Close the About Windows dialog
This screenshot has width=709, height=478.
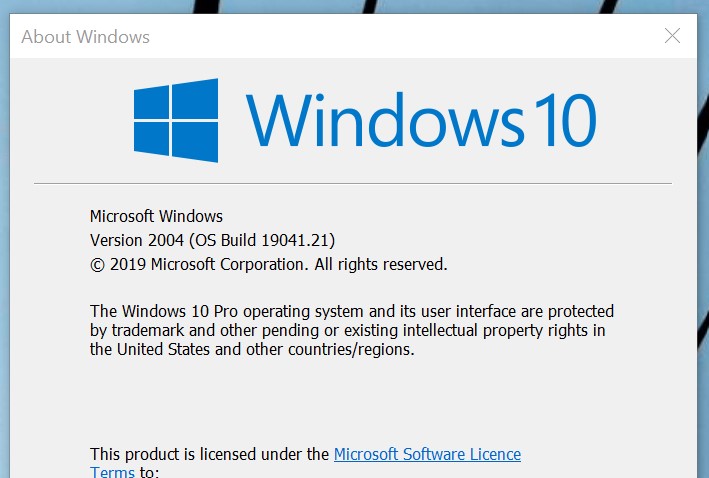pyautogui.click(x=673, y=37)
